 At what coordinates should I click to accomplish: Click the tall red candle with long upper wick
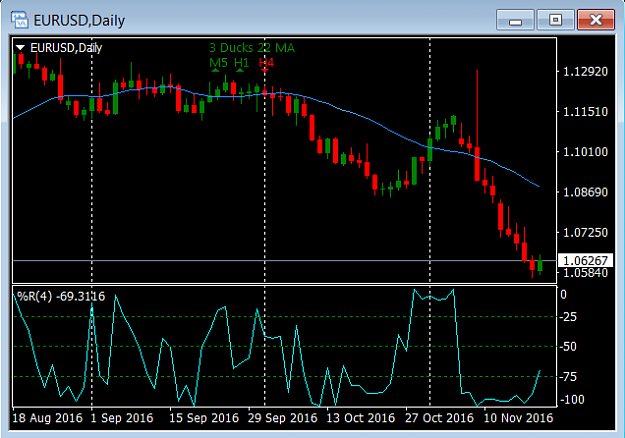tap(477, 163)
